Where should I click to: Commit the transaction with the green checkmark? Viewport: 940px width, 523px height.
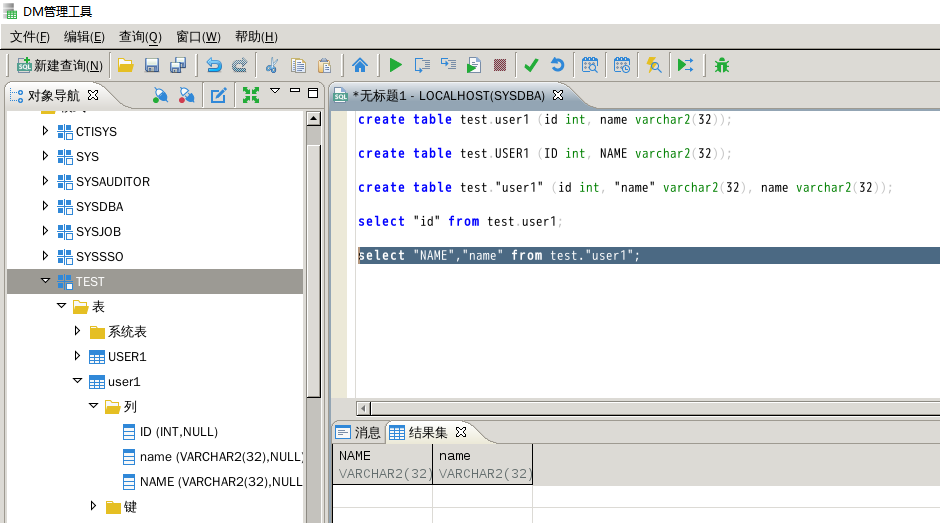531,65
